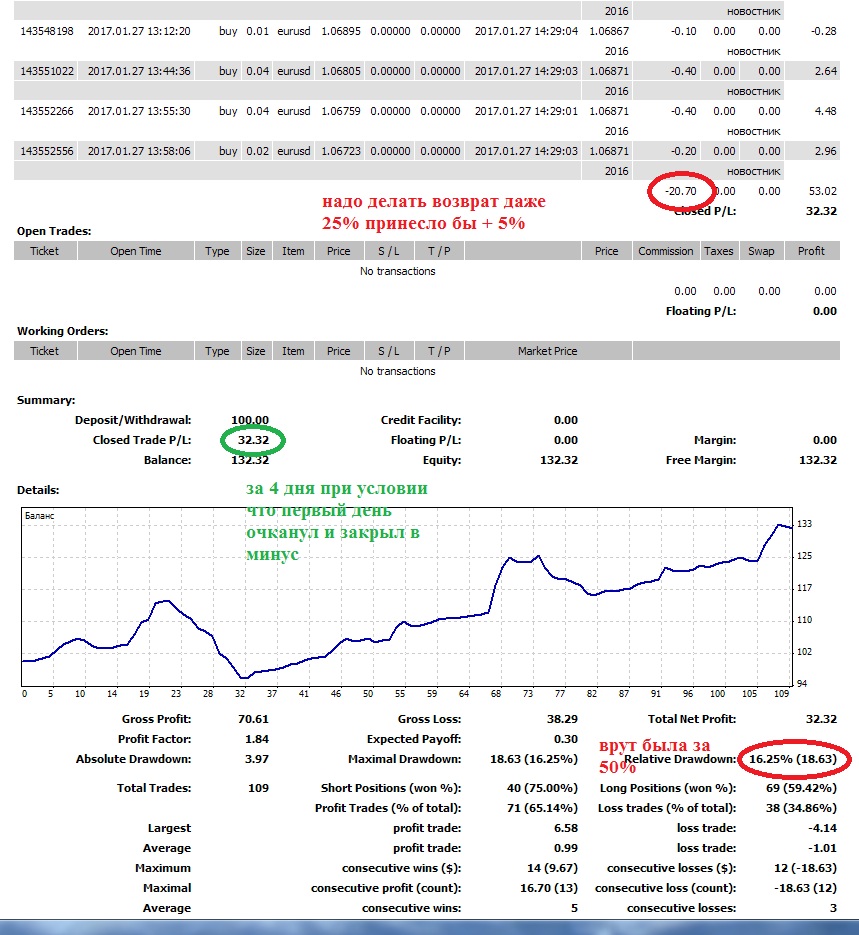Click Loss trades value 38 (34.86%)
Image resolution: width=859 pixels, height=935 pixels.
tap(801, 808)
